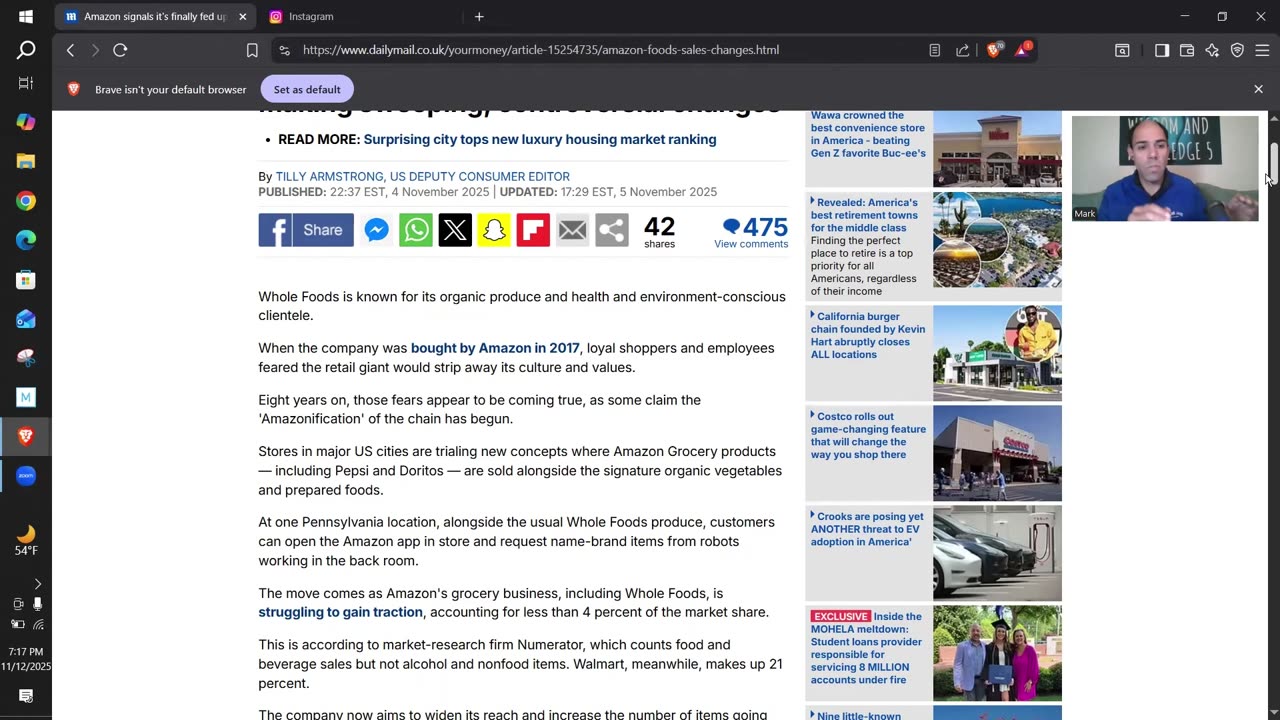The height and width of the screenshot is (720, 1280).
Task: Open Speedreader view icon
Action: tap(934, 50)
